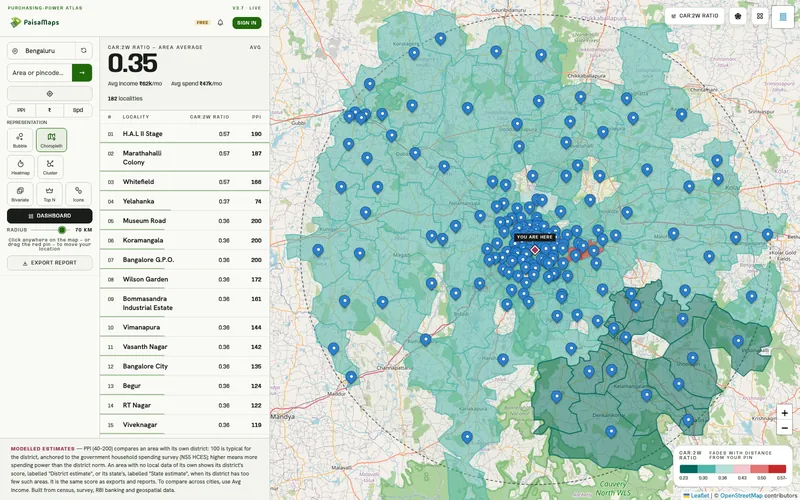This screenshot has height=500, width=800.
Task: Open the Bengaluru city selector
Action: pyautogui.click(x=42, y=51)
